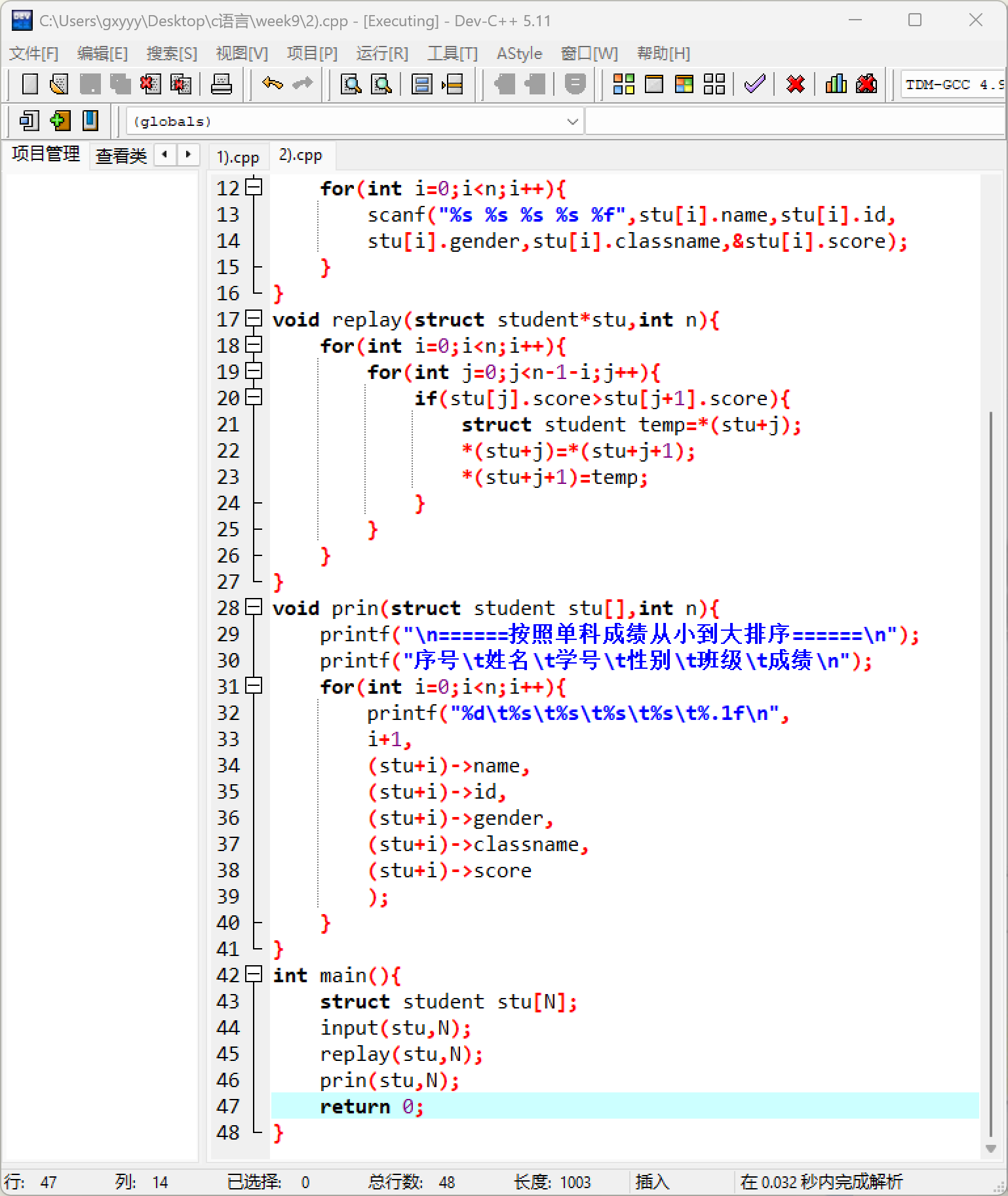Open the 项目[P] menu
The image size is (1008, 1196).
point(312,53)
